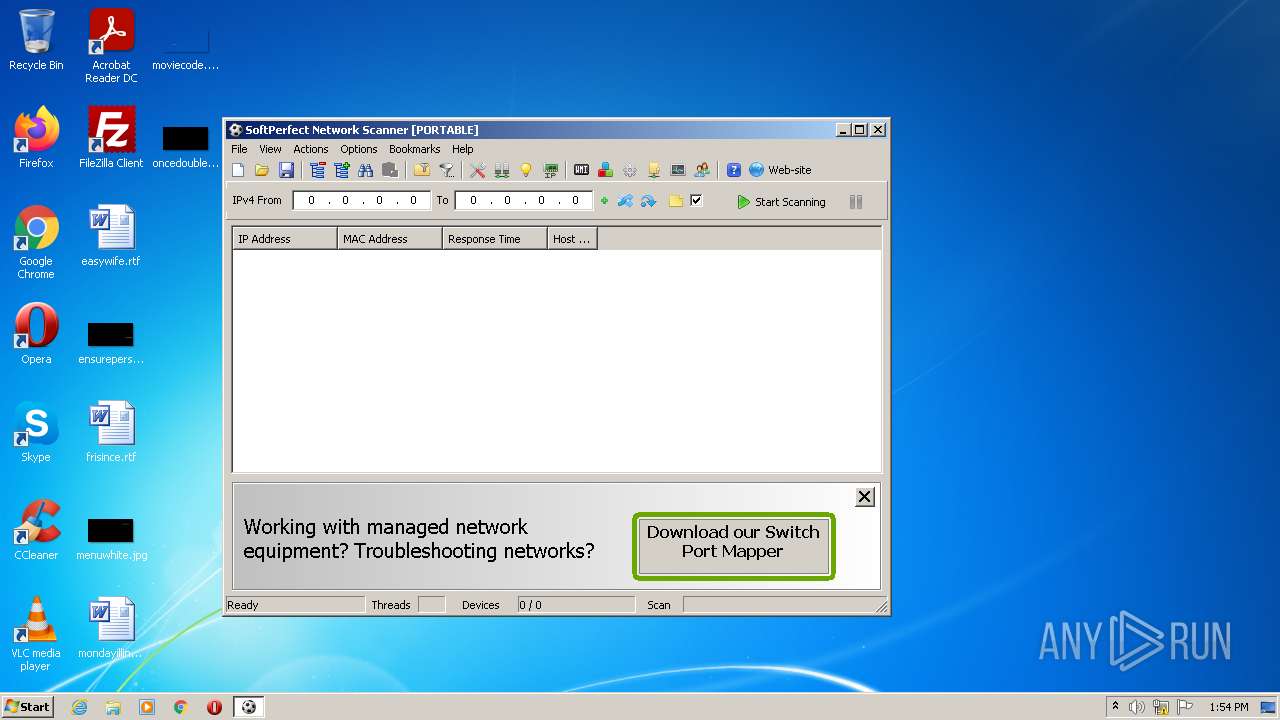Open Windows Explorer from taskbar
Viewport: 1280px width, 720px height.
tap(113, 707)
